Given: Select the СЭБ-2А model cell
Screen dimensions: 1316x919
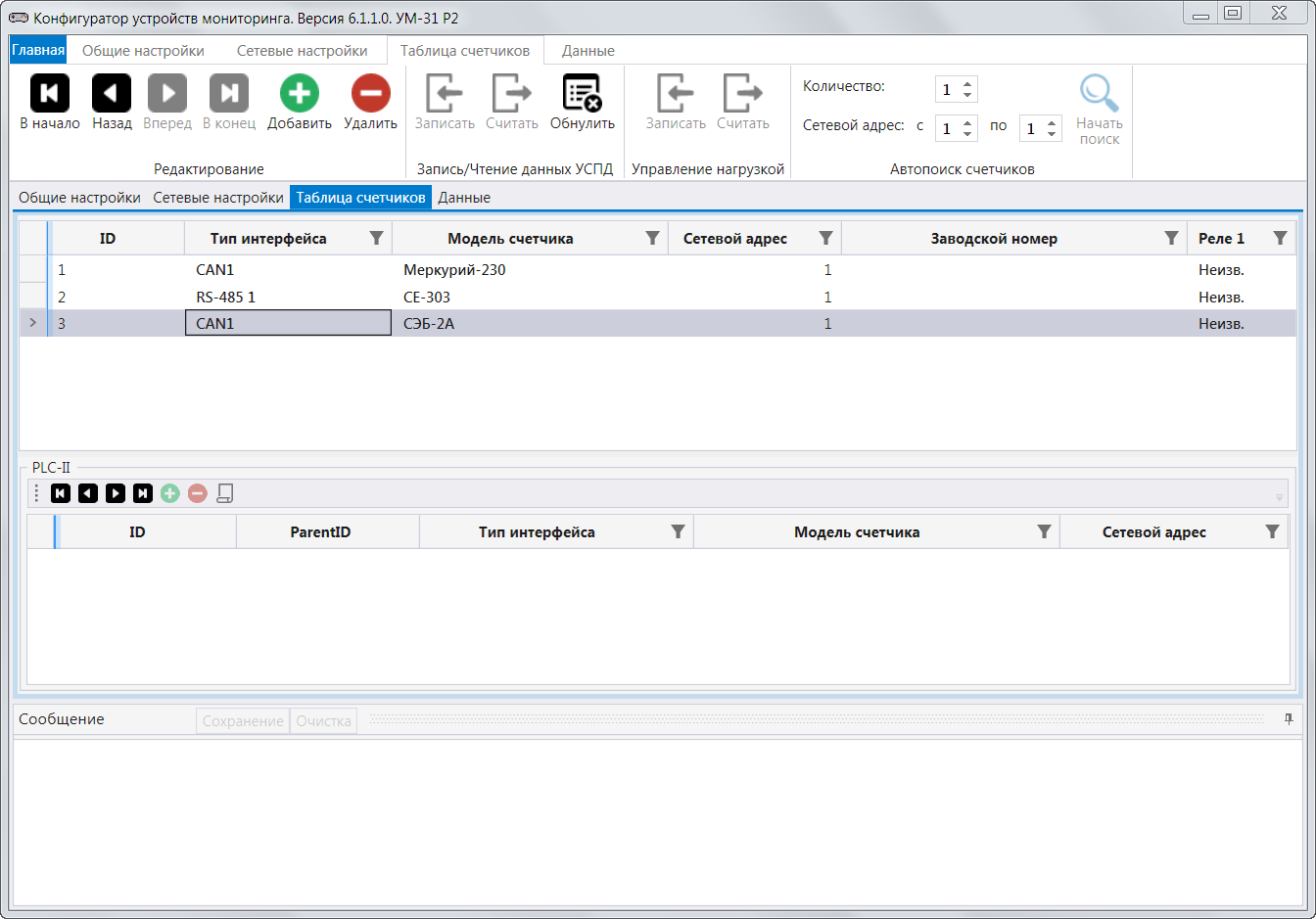Looking at the screenshot, I should click(530, 324).
